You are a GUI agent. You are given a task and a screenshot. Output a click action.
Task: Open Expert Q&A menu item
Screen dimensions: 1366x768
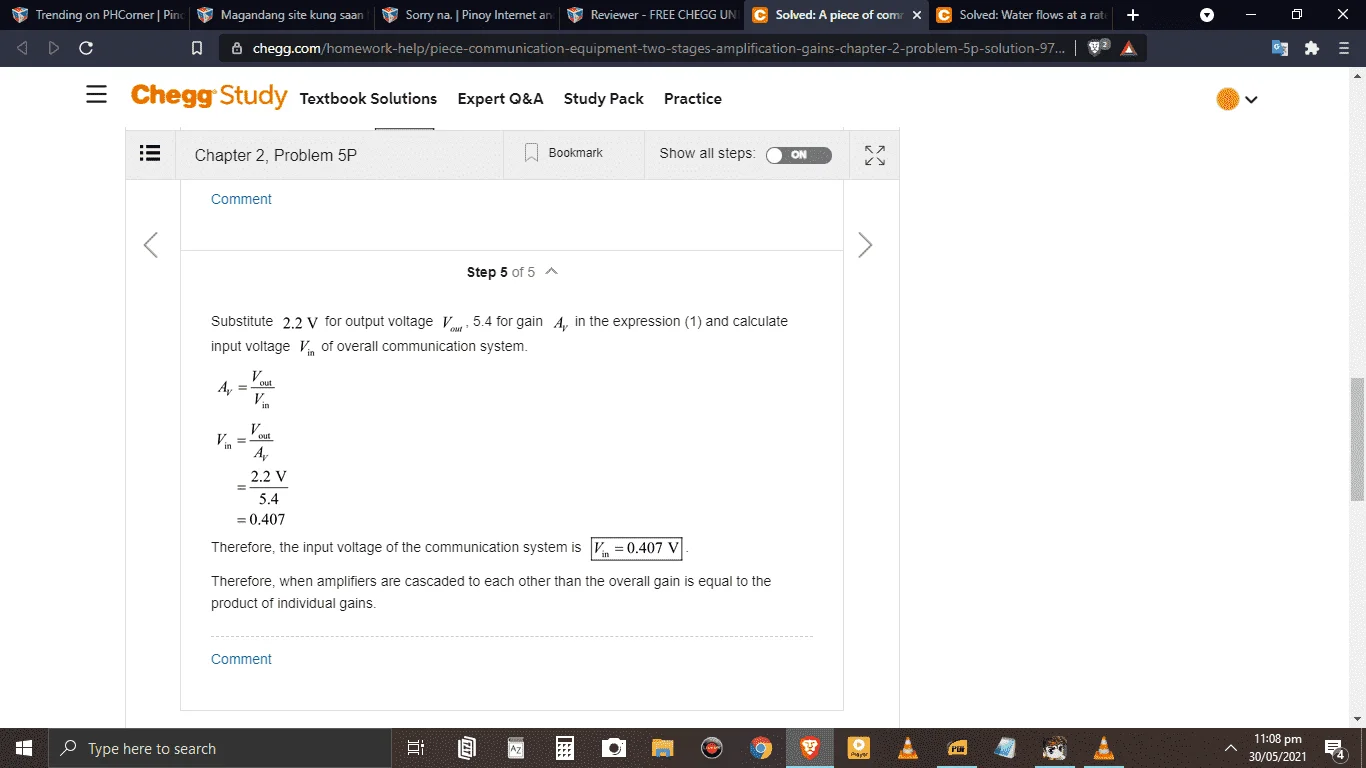500,99
